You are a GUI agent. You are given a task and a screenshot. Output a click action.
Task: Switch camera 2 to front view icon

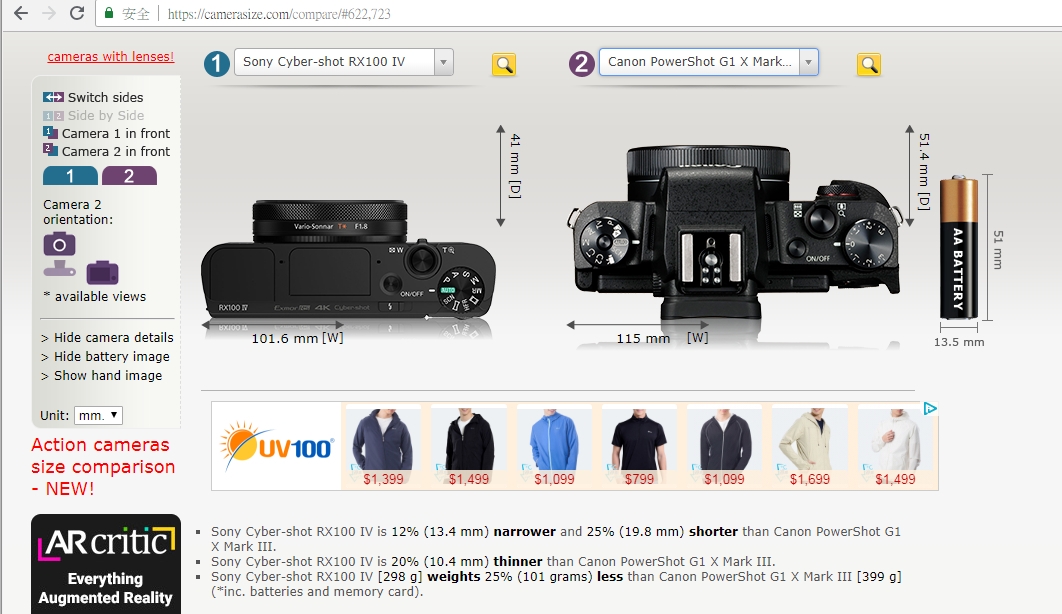click(x=60, y=244)
